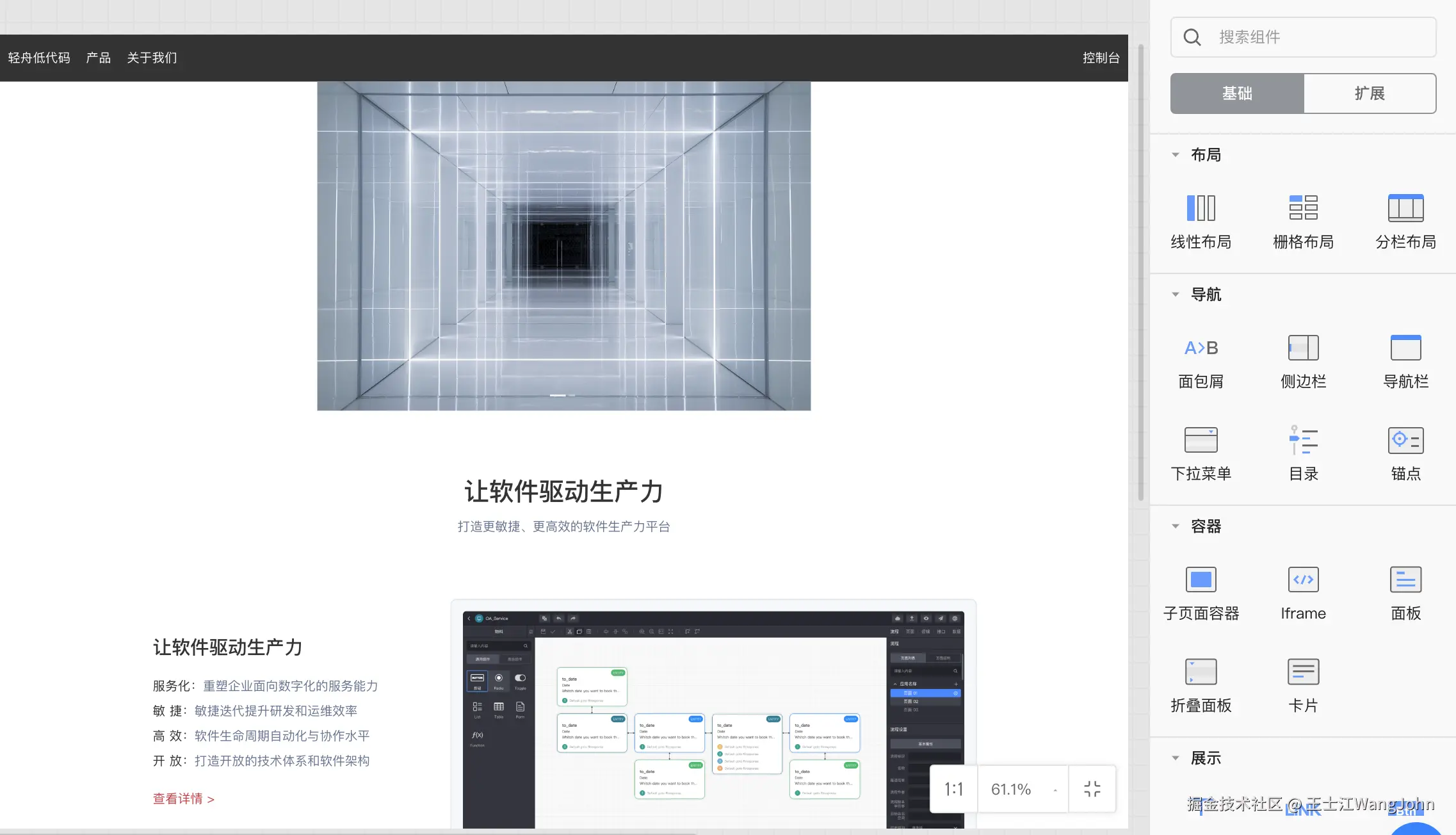The height and width of the screenshot is (835, 1456).
Task: Open the 控制台 console
Action: (1100, 58)
